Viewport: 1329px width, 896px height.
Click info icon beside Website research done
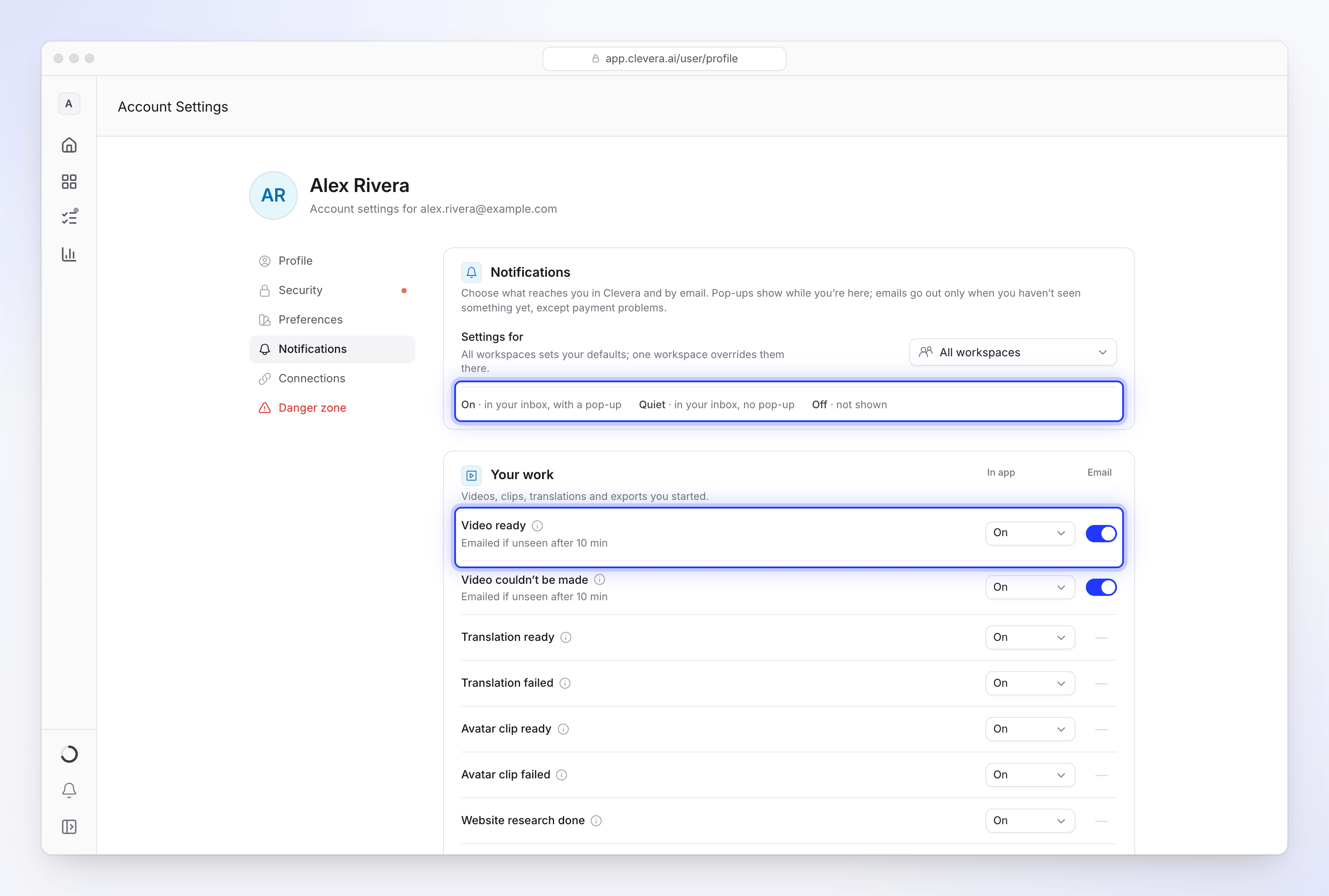(596, 821)
